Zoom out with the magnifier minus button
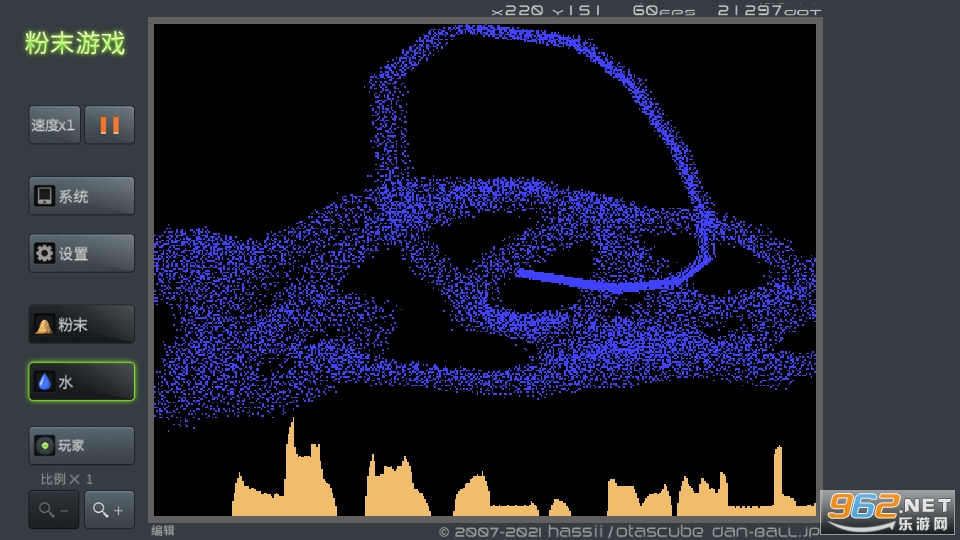Image resolution: width=960 pixels, height=540 pixels. coord(54,510)
